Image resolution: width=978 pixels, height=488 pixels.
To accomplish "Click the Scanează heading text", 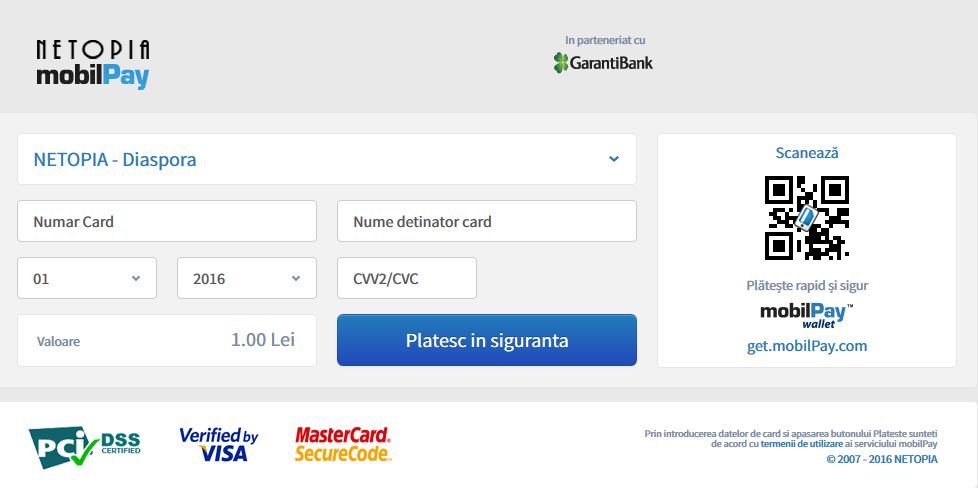I will pos(806,153).
